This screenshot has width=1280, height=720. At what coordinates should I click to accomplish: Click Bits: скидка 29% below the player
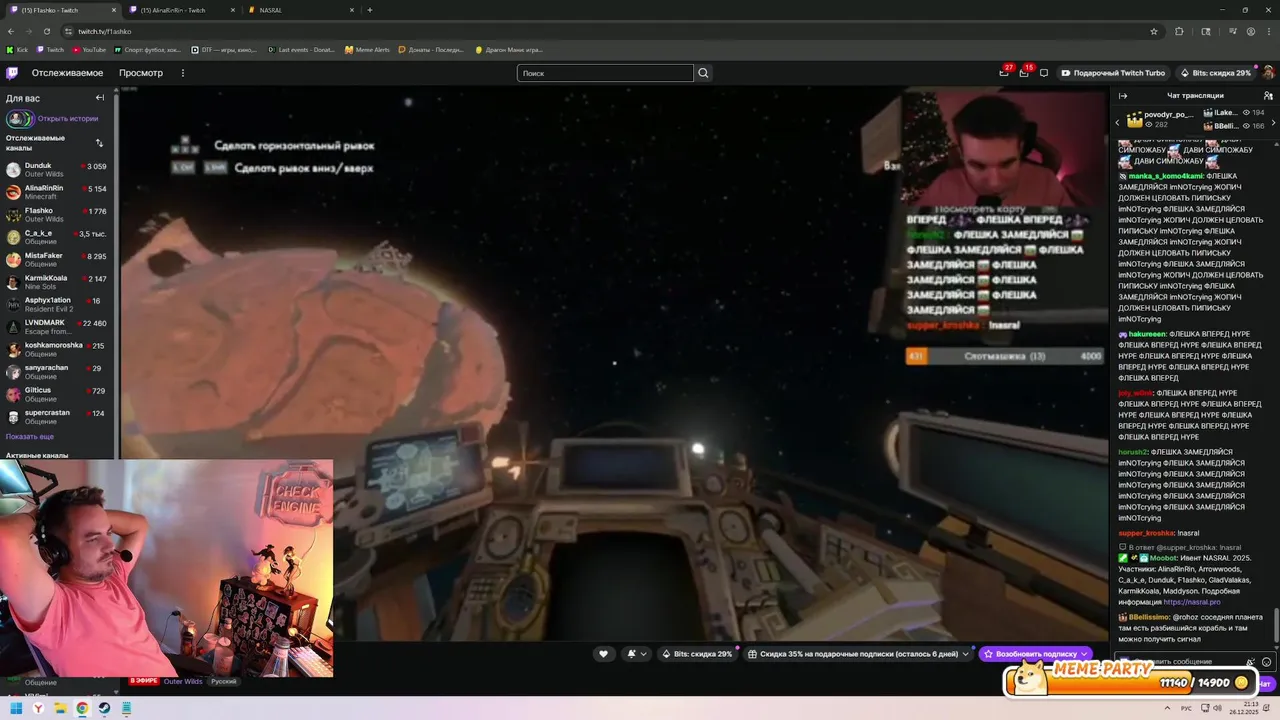click(697, 654)
